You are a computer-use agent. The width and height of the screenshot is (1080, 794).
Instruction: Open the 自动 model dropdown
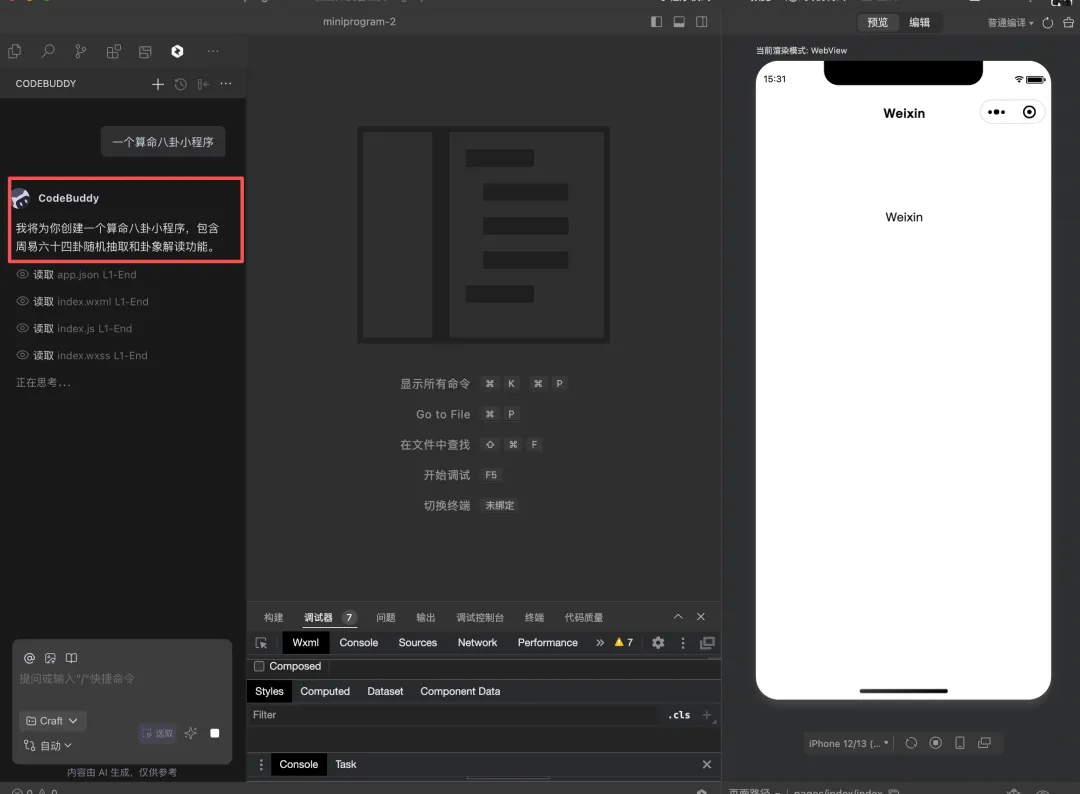tap(48, 746)
